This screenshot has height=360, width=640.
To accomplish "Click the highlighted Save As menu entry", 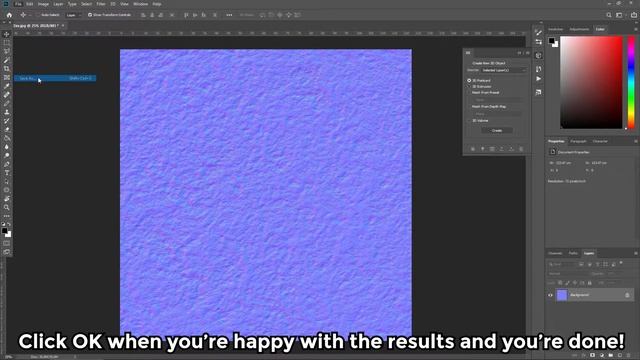I will [55, 78].
